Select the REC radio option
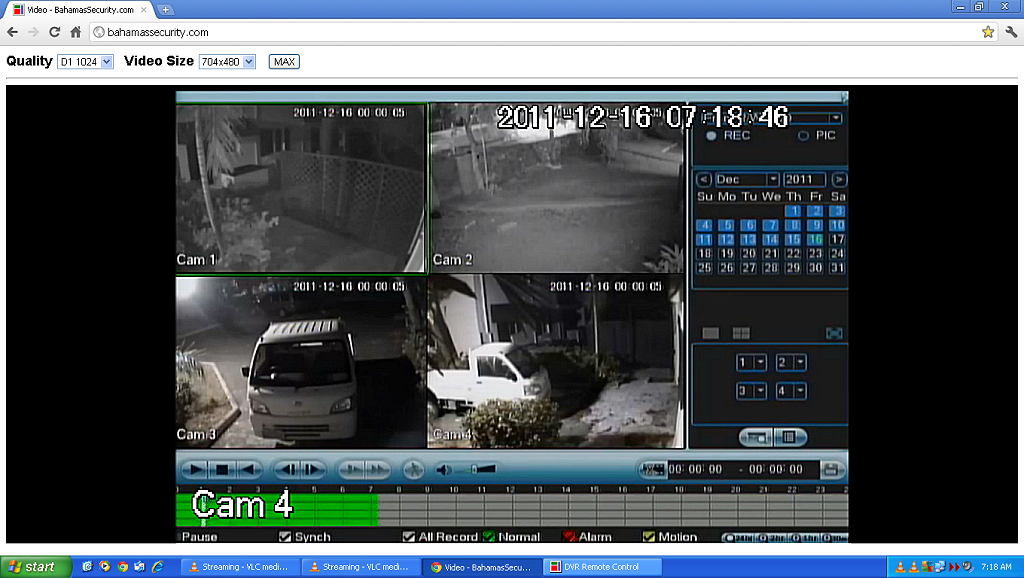1024x578 pixels. pos(711,136)
